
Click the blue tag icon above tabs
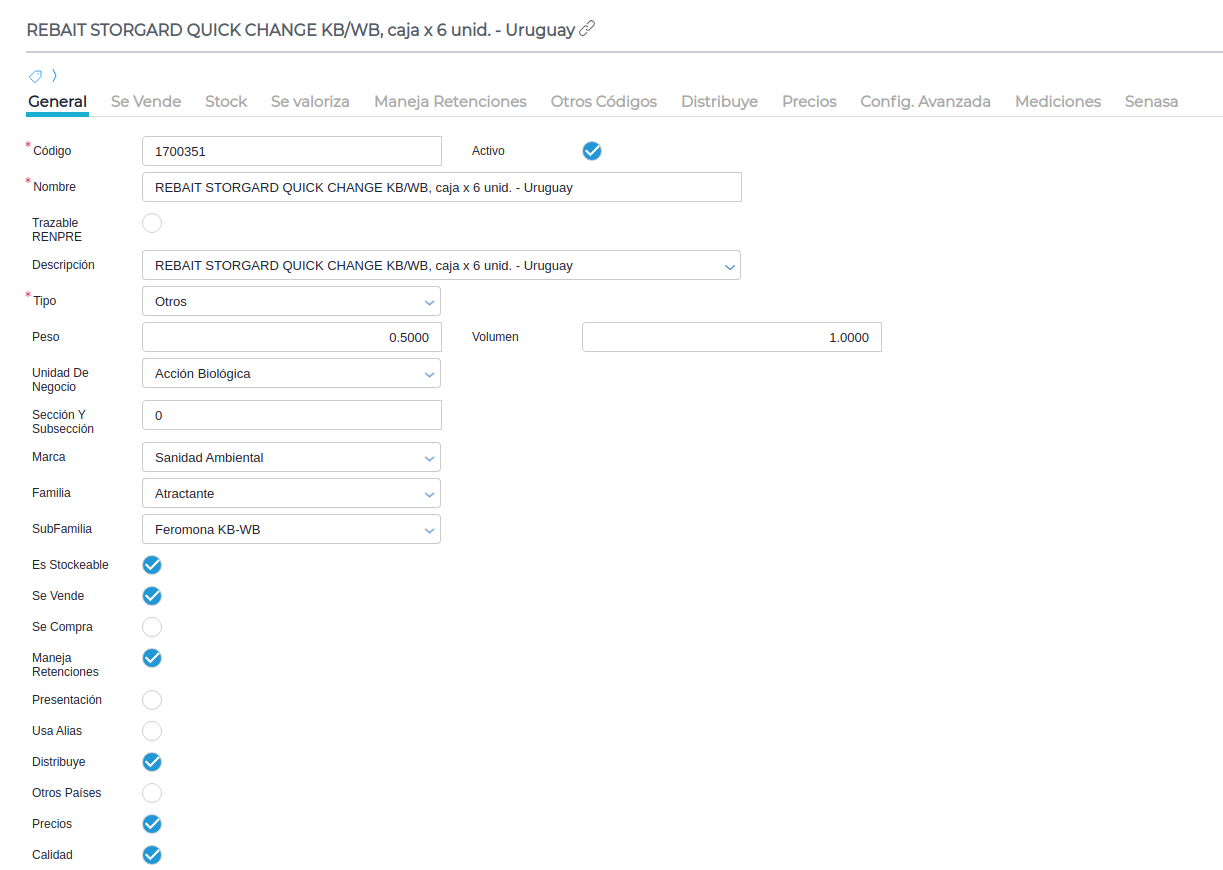(x=35, y=76)
